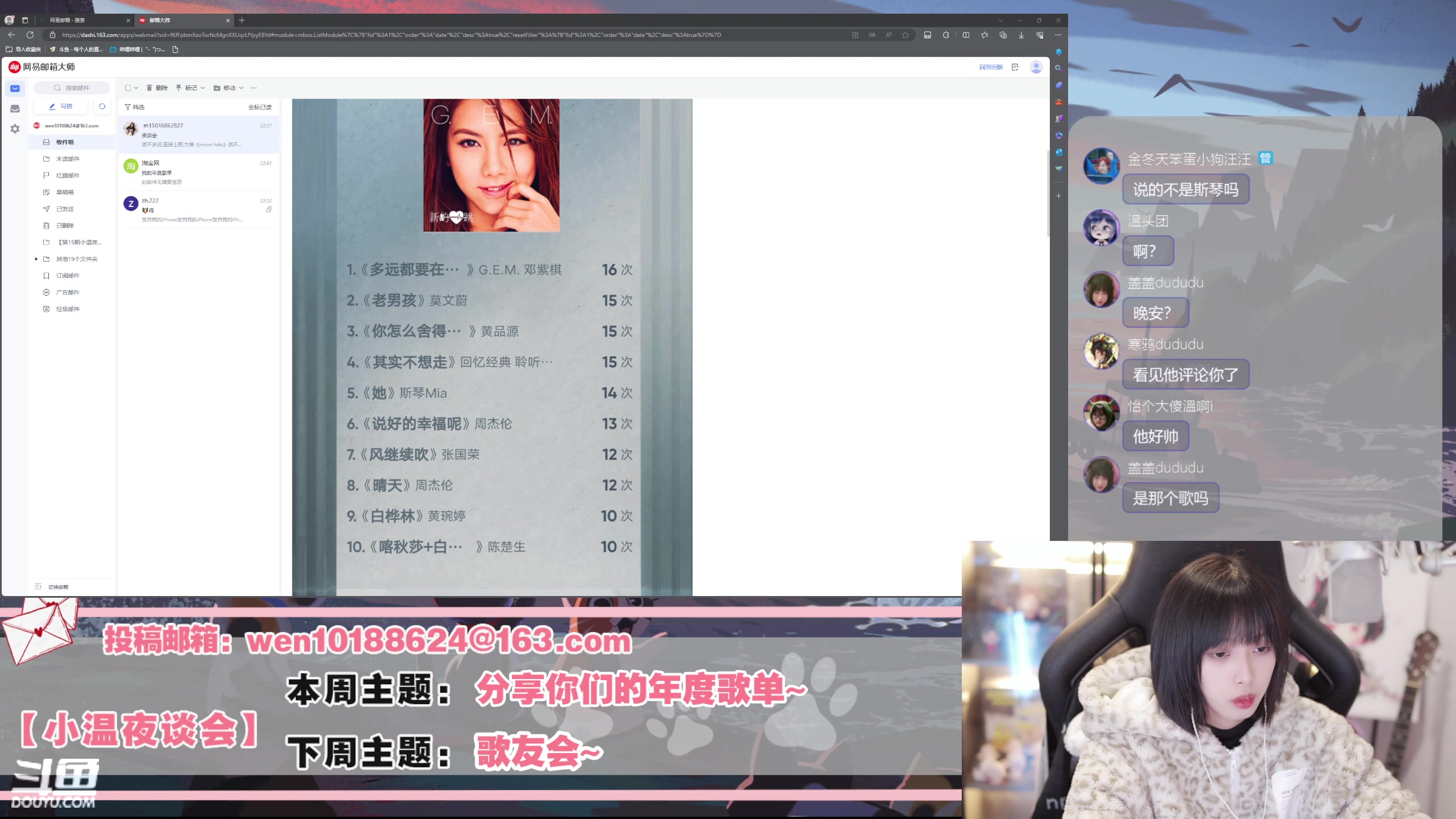The width and height of the screenshot is (1456, 819).
Task: Open 订阅邮件 folder
Action: (x=72, y=275)
